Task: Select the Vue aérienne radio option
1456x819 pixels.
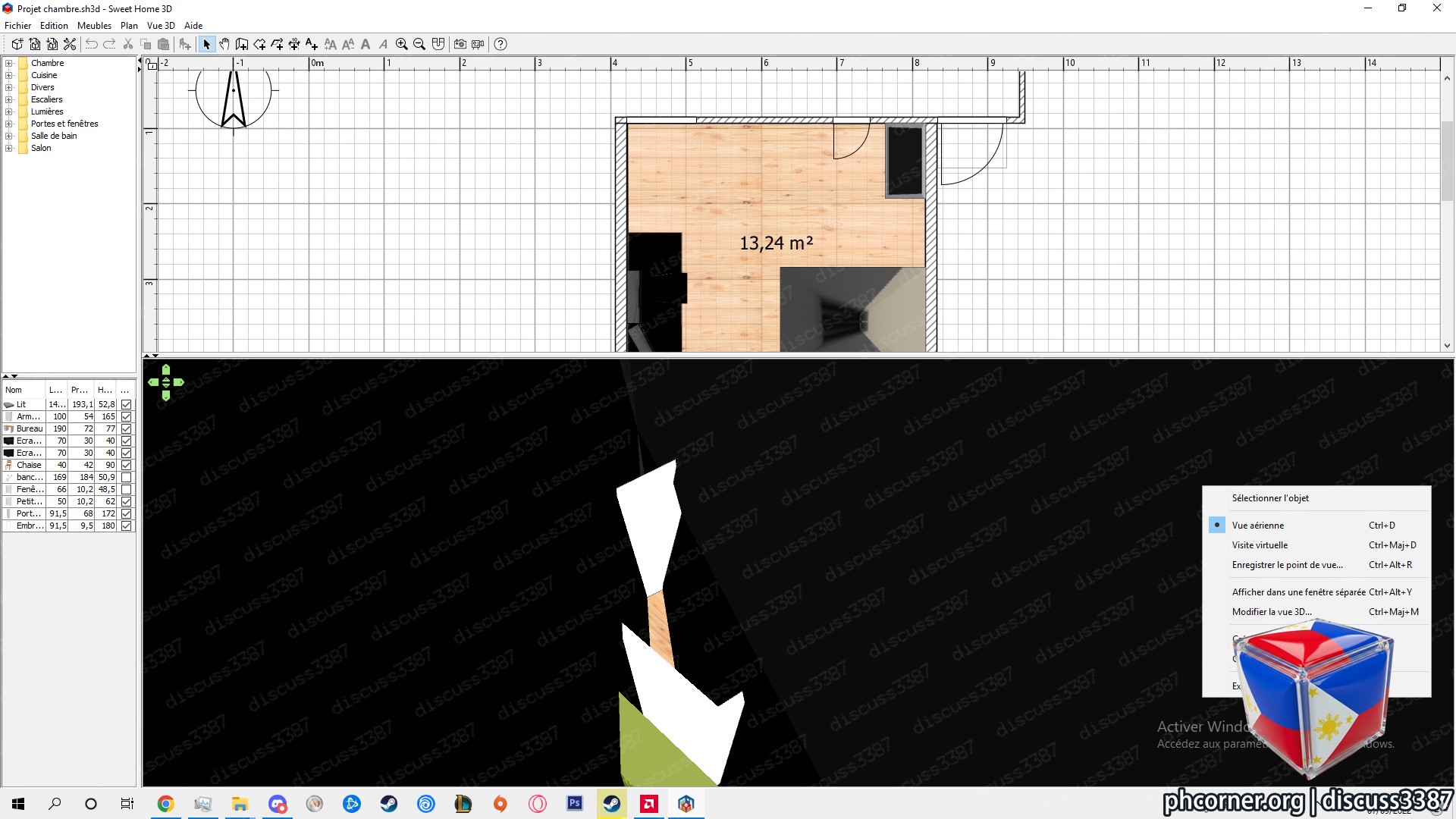Action: (x=1217, y=525)
